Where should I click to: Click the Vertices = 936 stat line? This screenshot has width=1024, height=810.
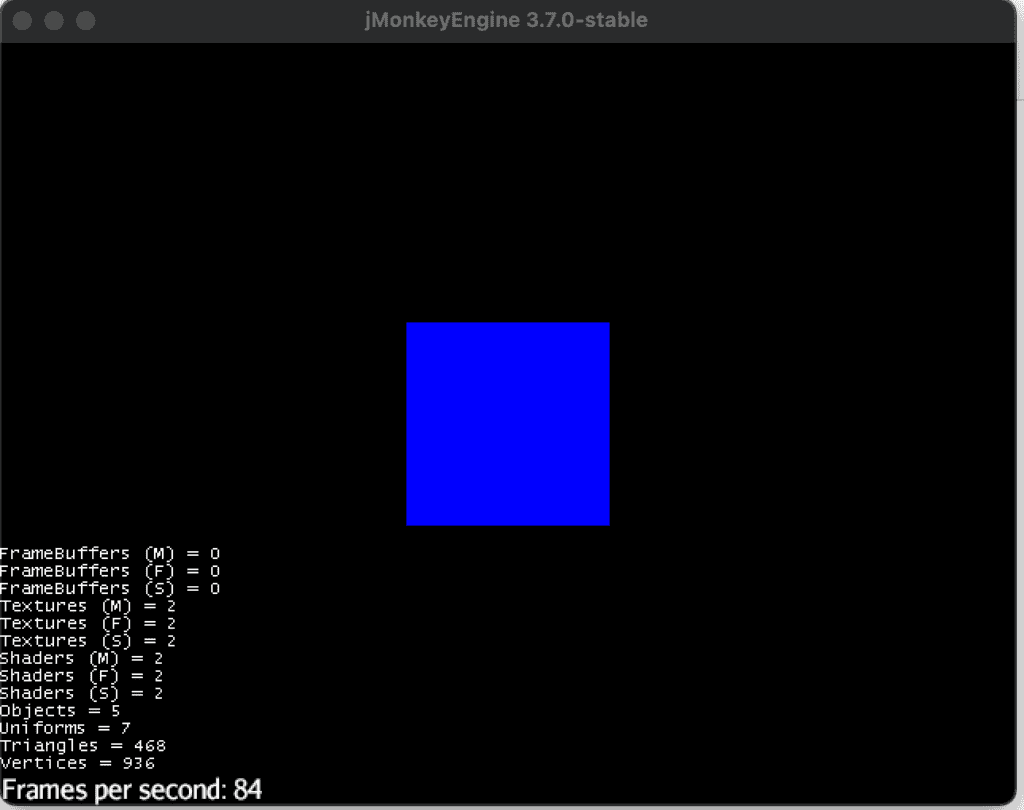point(77,763)
